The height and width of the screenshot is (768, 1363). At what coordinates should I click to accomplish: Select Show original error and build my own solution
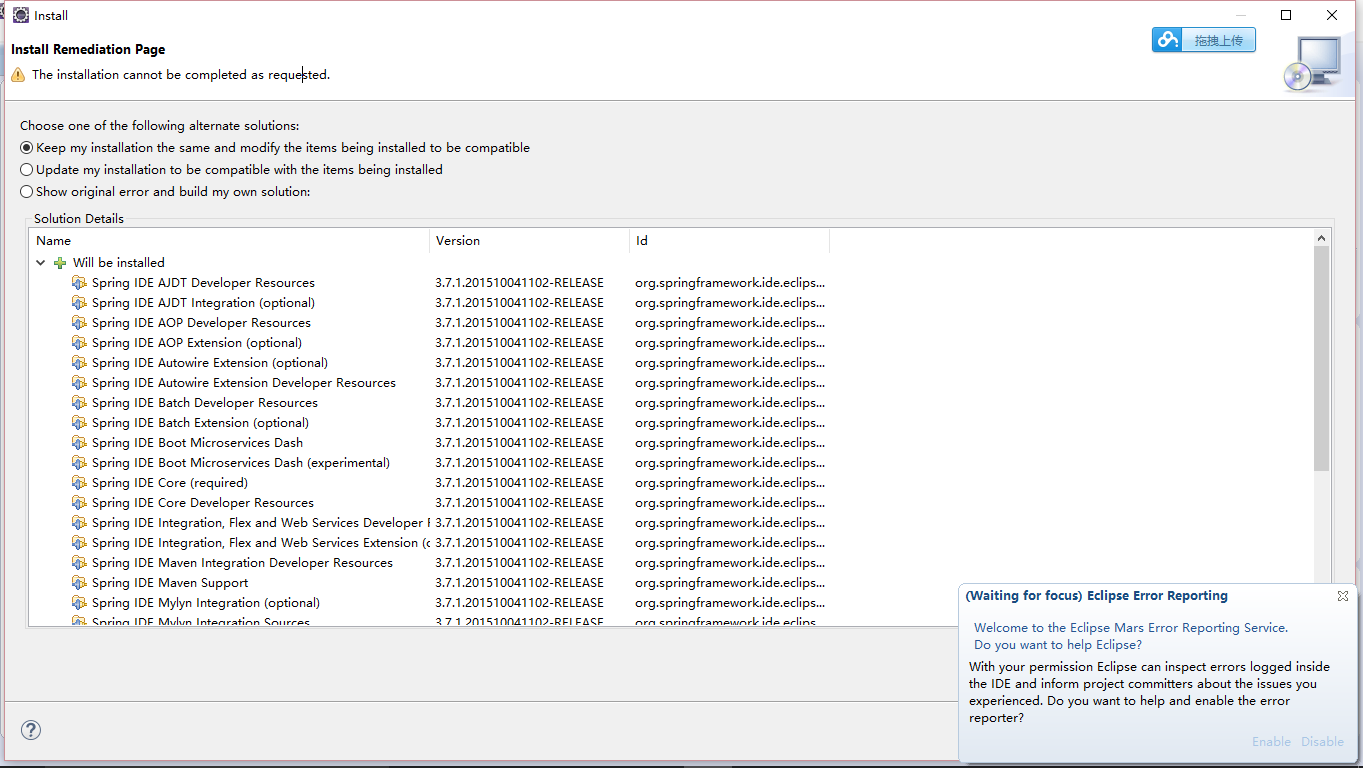tap(165, 192)
